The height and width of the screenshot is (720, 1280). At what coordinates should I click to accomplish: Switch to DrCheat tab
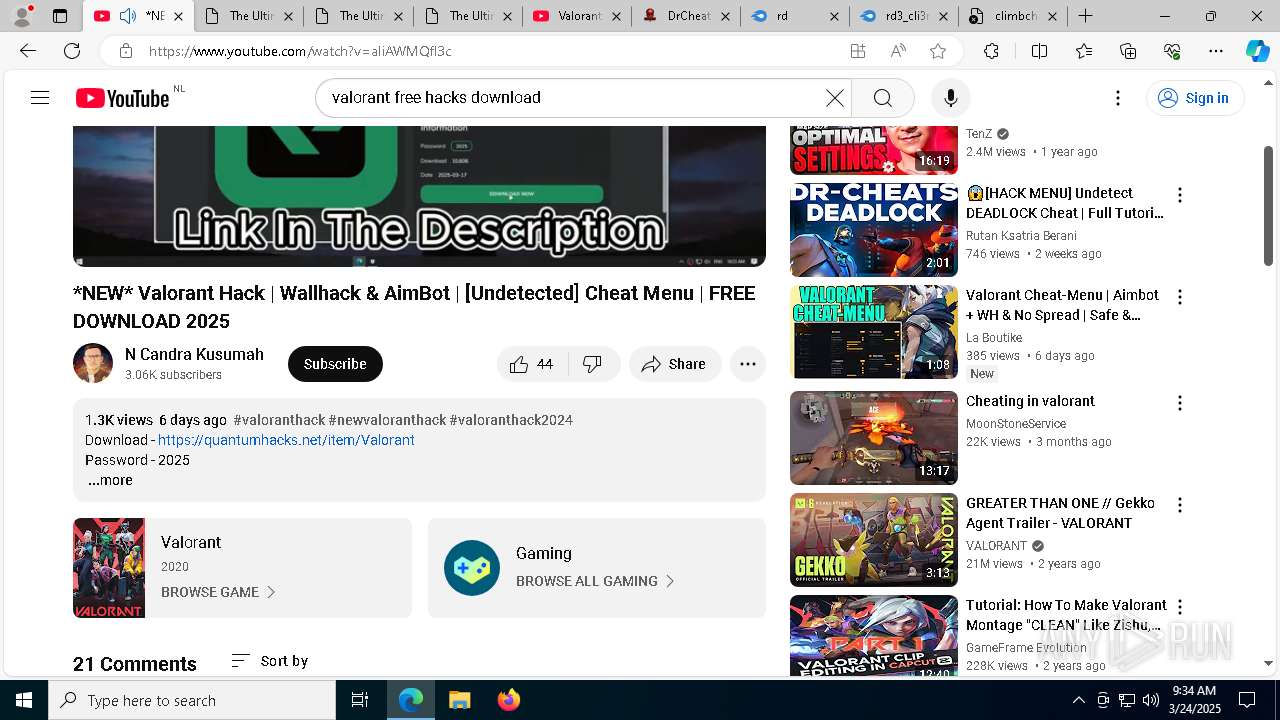[x=685, y=16]
